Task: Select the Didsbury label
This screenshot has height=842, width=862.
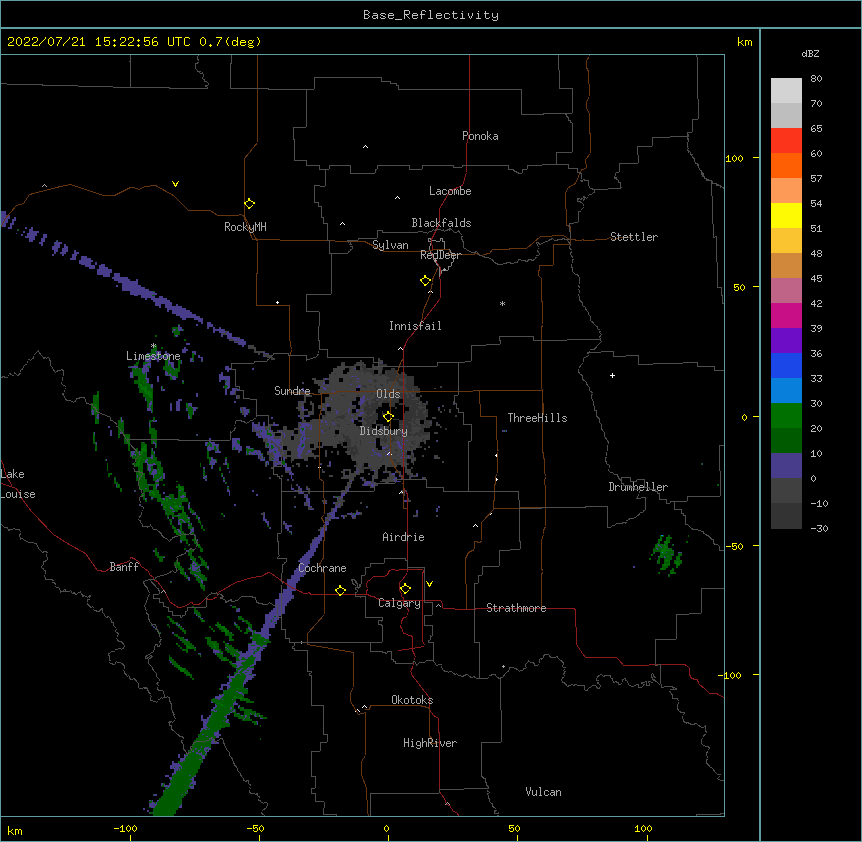Action: pyautogui.click(x=384, y=431)
